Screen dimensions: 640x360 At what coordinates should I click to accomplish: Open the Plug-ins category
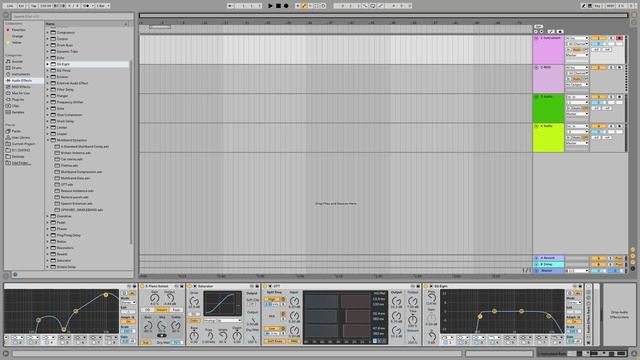pyautogui.click(x=18, y=100)
